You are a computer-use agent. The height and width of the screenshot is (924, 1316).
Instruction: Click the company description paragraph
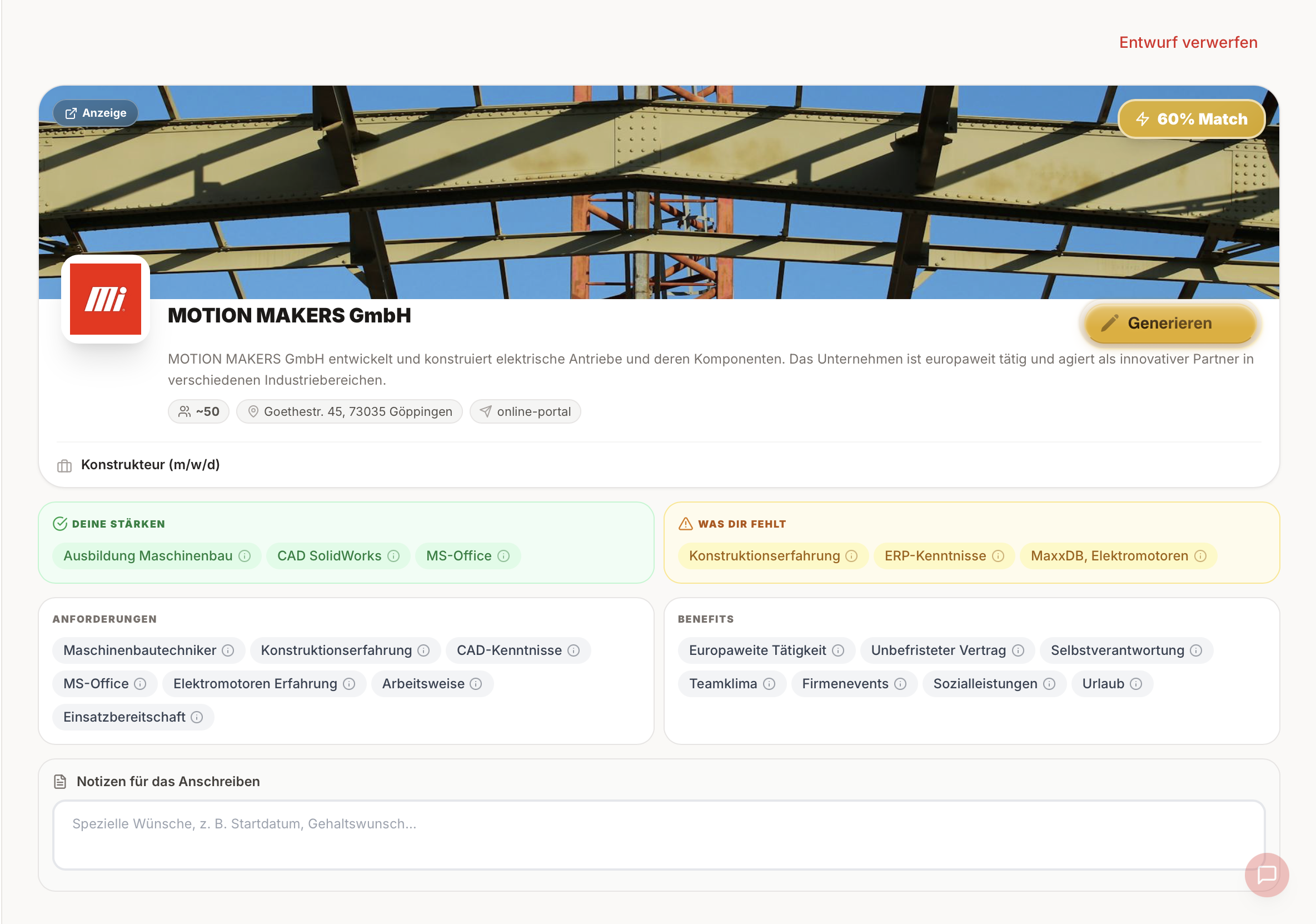click(x=710, y=369)
